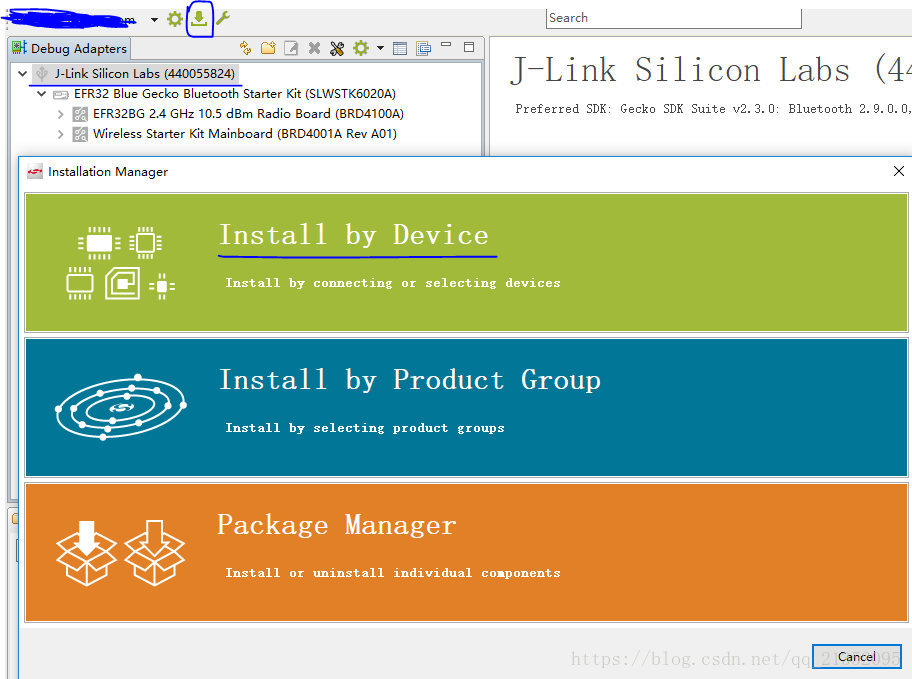Screen dimensions: 912x679
Task: Expand Wireless Starter Kit Mainboard node
Action: 60,134
